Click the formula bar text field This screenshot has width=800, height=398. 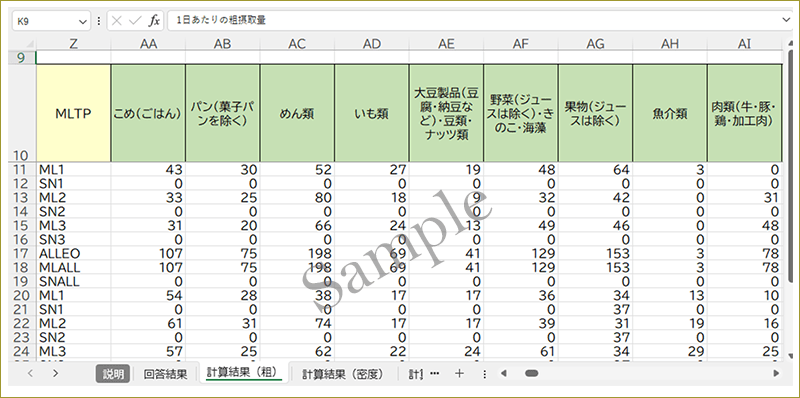[x=474, y=21]
